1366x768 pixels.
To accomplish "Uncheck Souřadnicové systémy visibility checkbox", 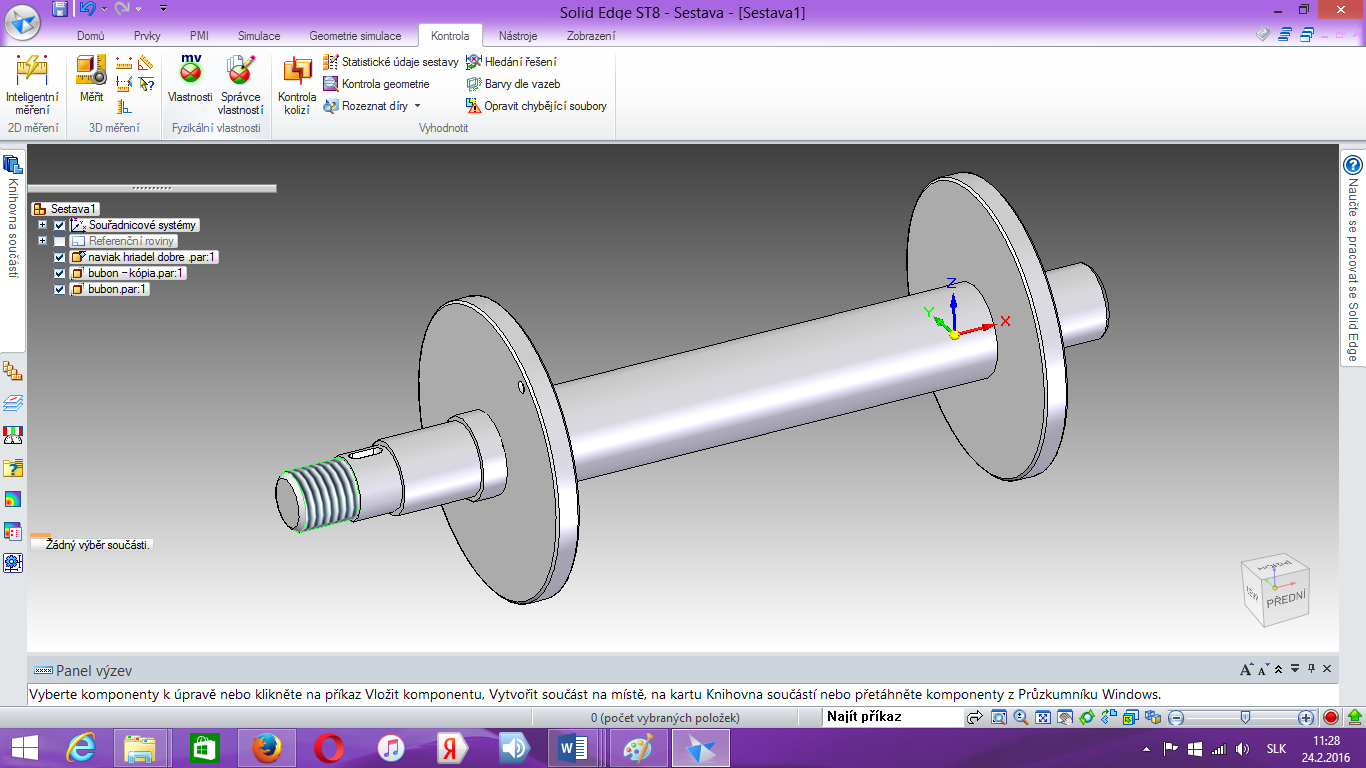I will pos(60,225).
